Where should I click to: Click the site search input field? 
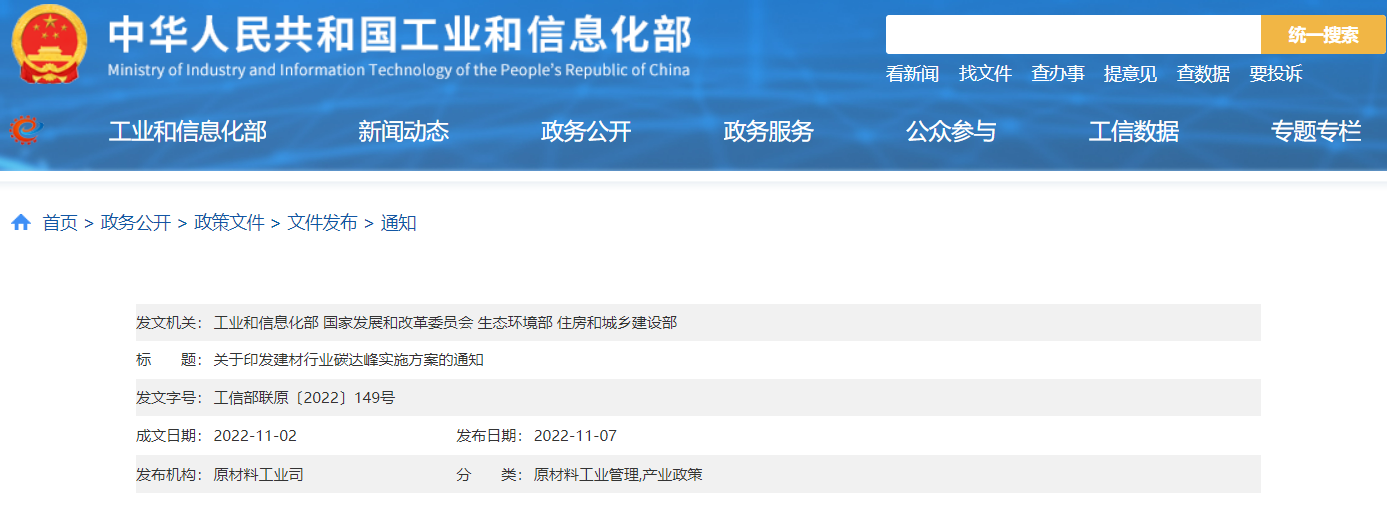[x=1073, y=35]
